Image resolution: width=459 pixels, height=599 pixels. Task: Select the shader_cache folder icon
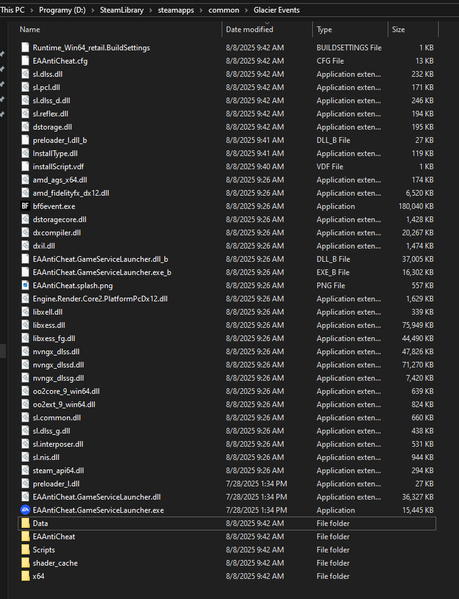(25, 563)
